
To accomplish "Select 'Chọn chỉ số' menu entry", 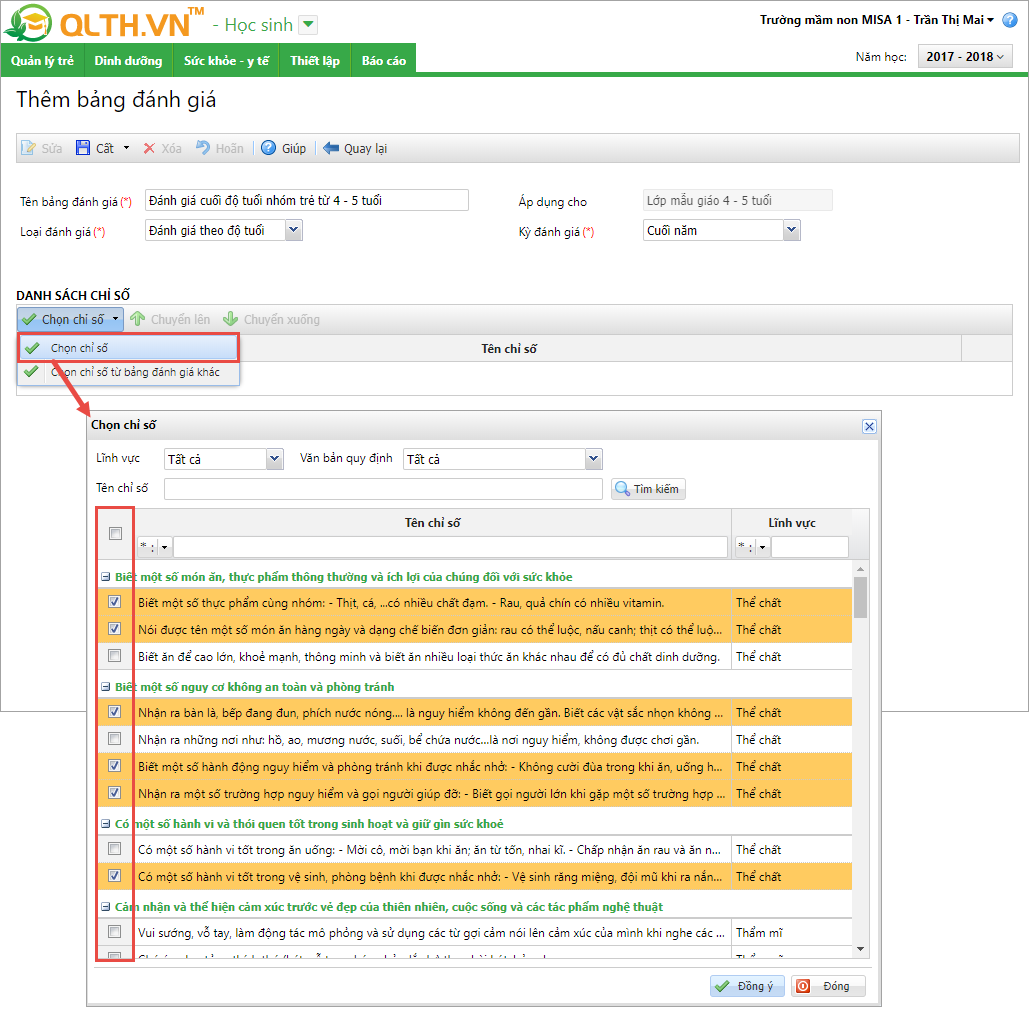I will [129, 348].
